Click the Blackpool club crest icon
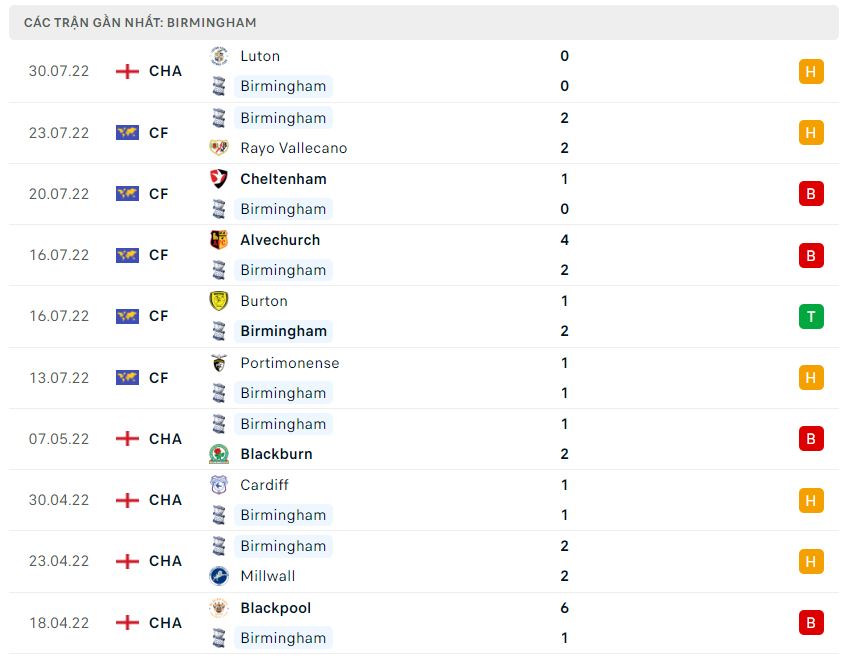This screenshot has height=662, width=847. 219,608
